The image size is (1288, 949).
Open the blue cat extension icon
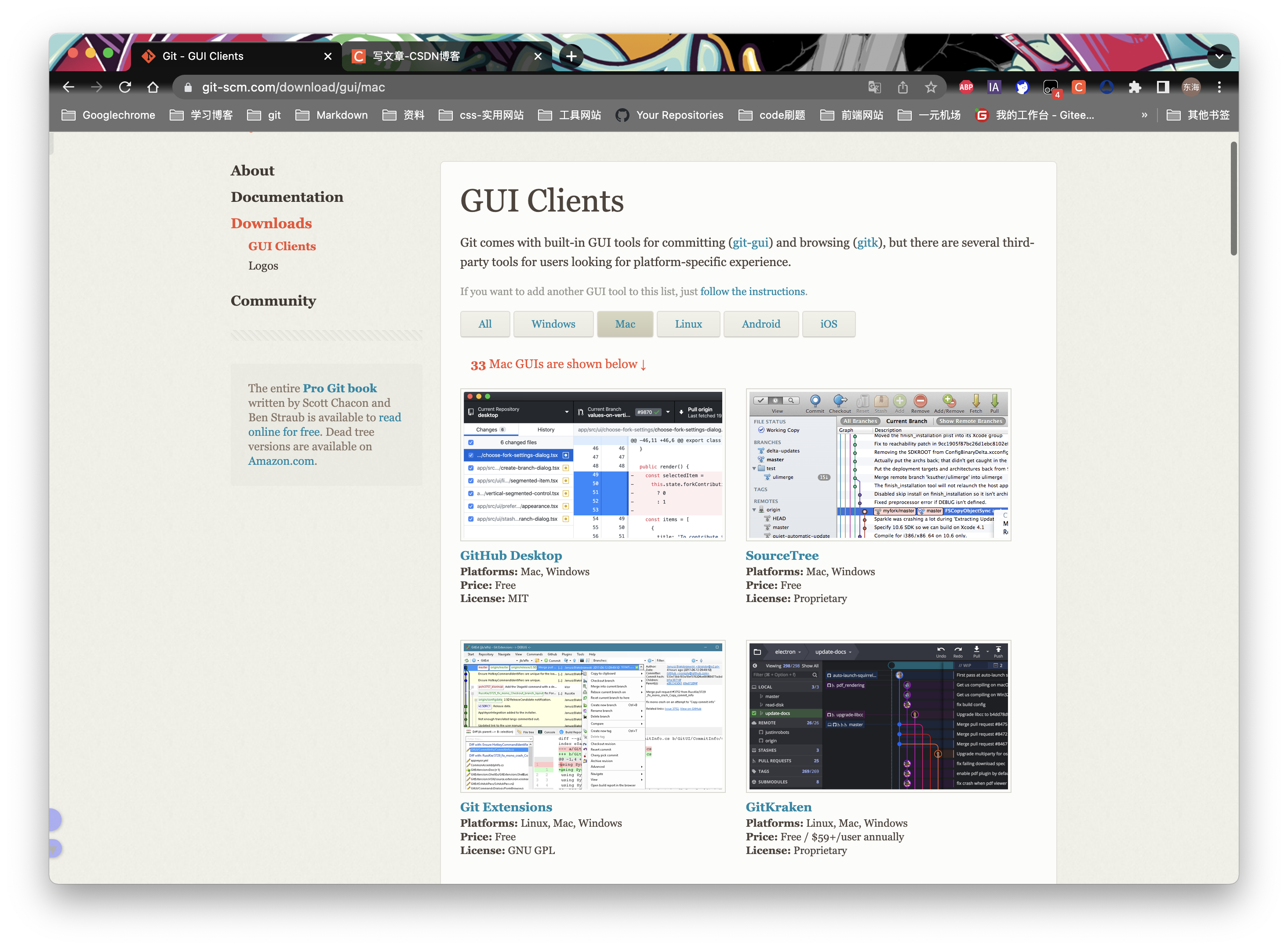coord(1022,88)
